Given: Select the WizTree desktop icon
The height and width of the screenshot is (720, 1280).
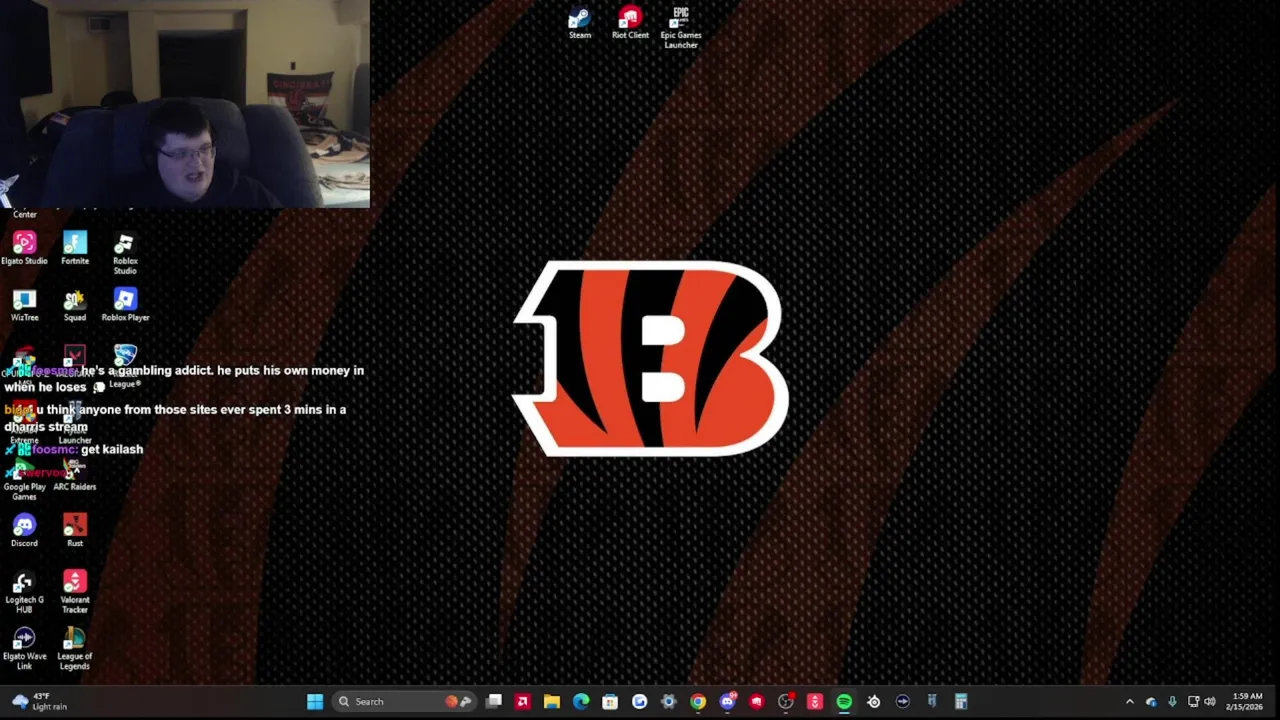Looking at the screenshot, I should click(24, 306).
